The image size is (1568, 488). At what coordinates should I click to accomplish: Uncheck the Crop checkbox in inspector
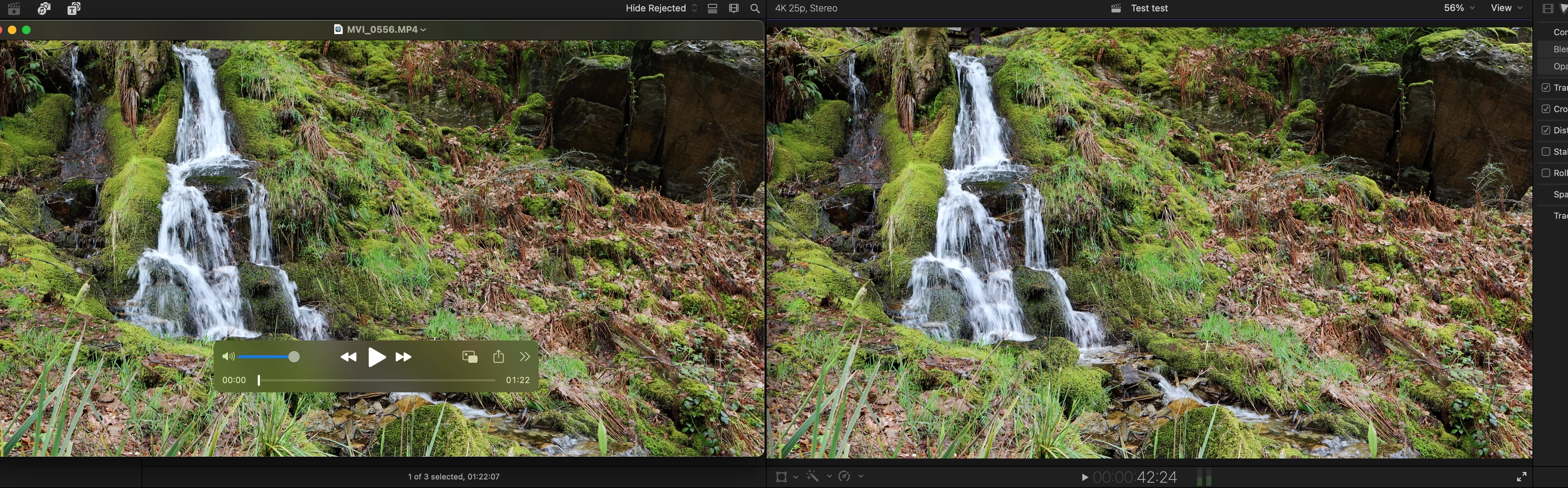click(x=1546, y=109)
